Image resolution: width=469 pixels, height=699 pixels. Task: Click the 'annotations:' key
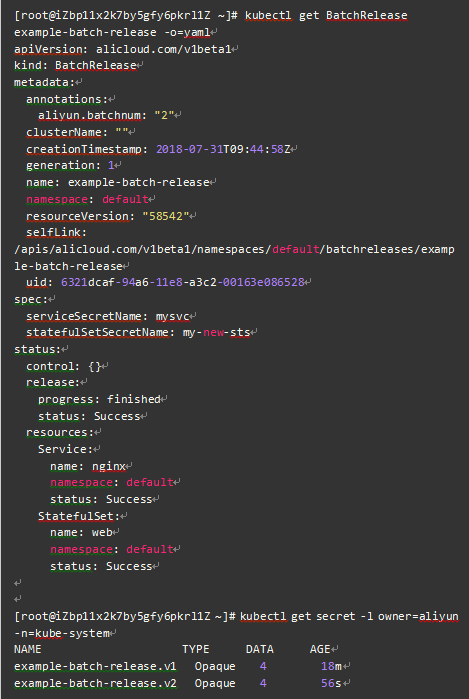67,99
